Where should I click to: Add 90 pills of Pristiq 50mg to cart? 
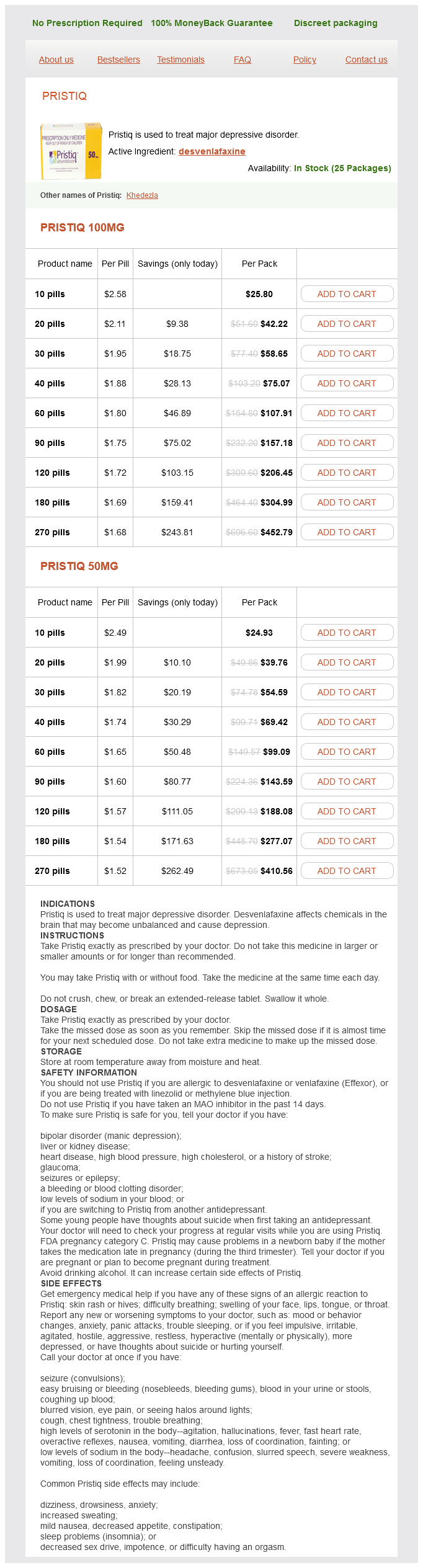coord(347,782)
